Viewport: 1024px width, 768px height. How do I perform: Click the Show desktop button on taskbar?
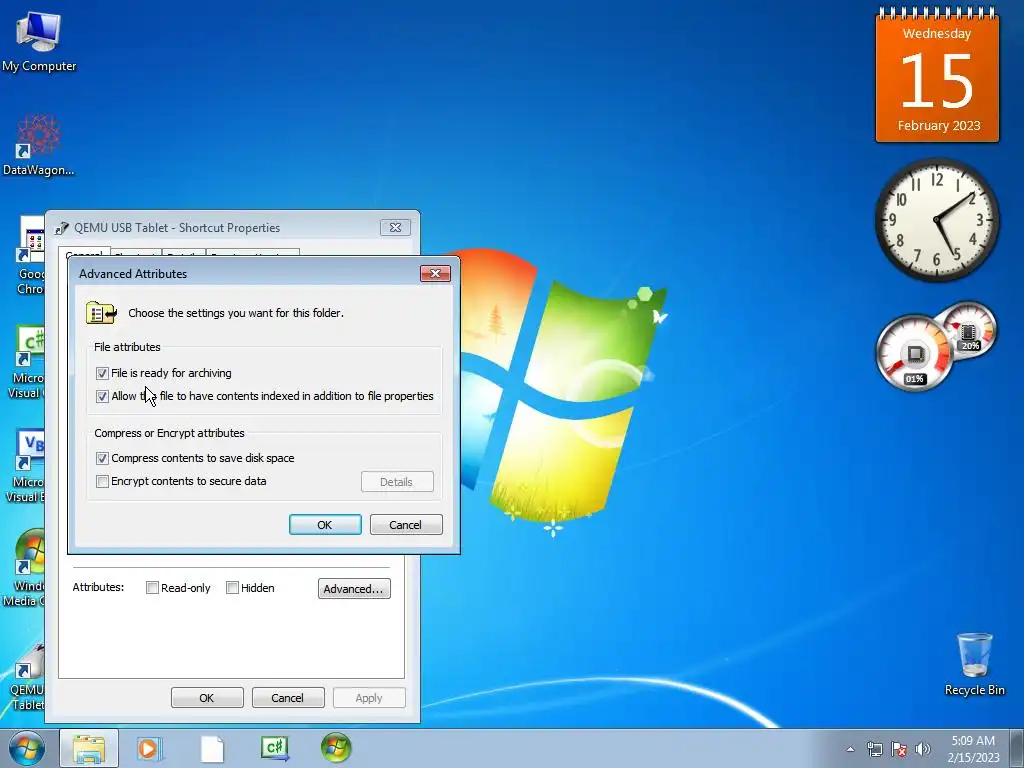point(1017,749)
